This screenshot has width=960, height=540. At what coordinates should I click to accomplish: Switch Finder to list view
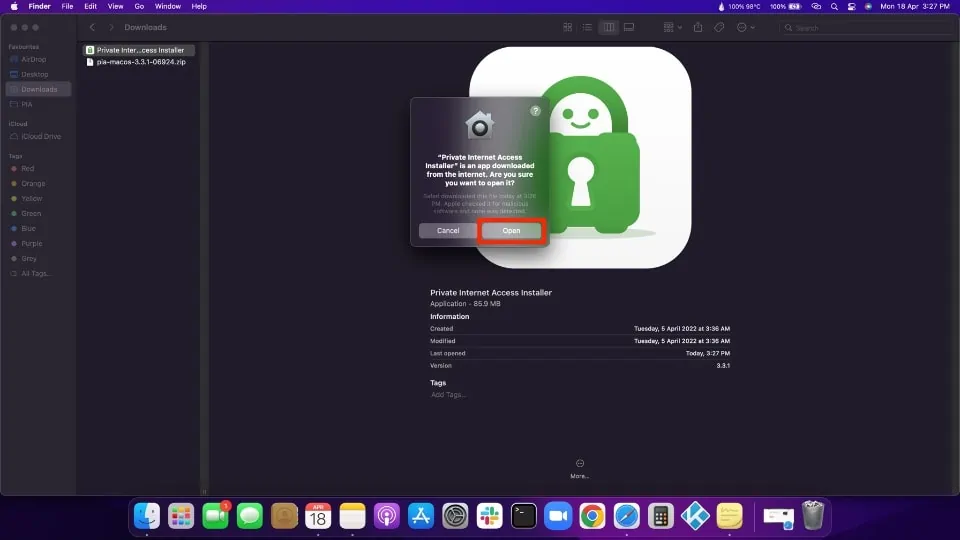(587, 28)
